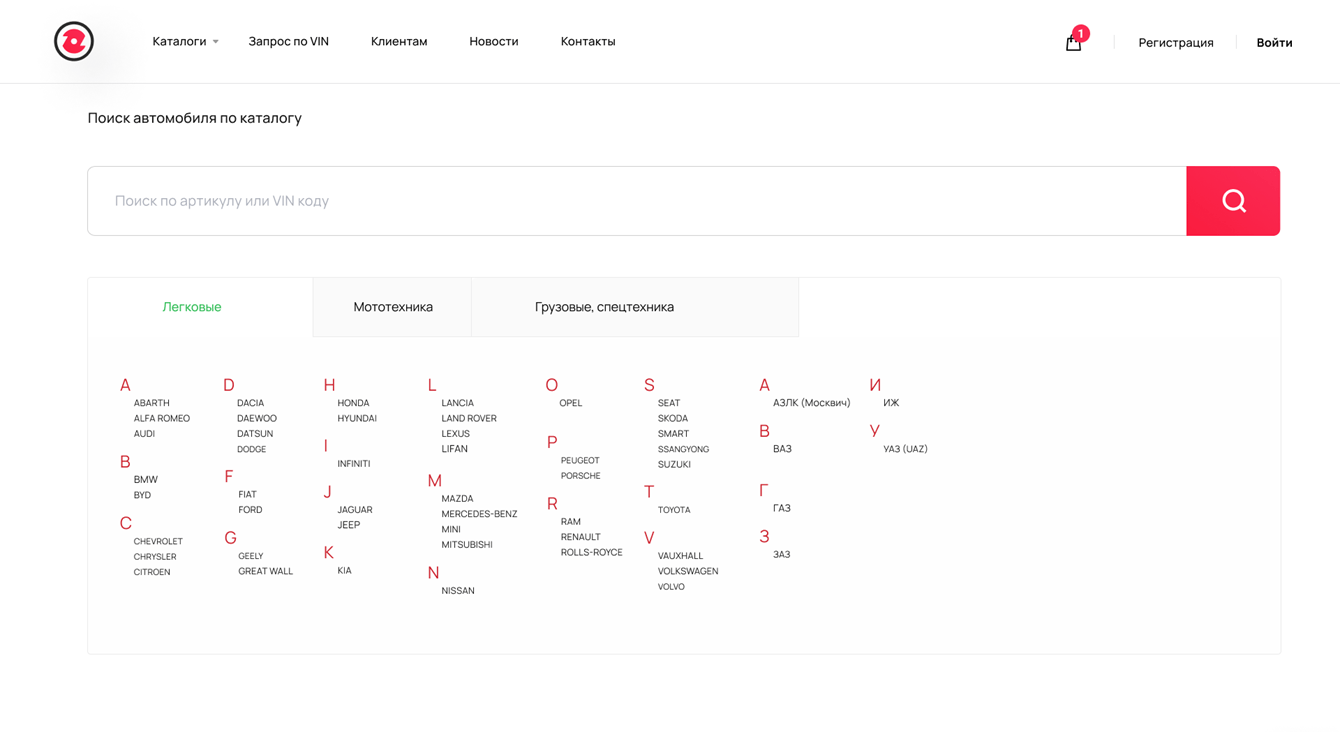This screenshot has height=732, width=1340.
Task: Click the site logo icon
Action: pos(74,41)
